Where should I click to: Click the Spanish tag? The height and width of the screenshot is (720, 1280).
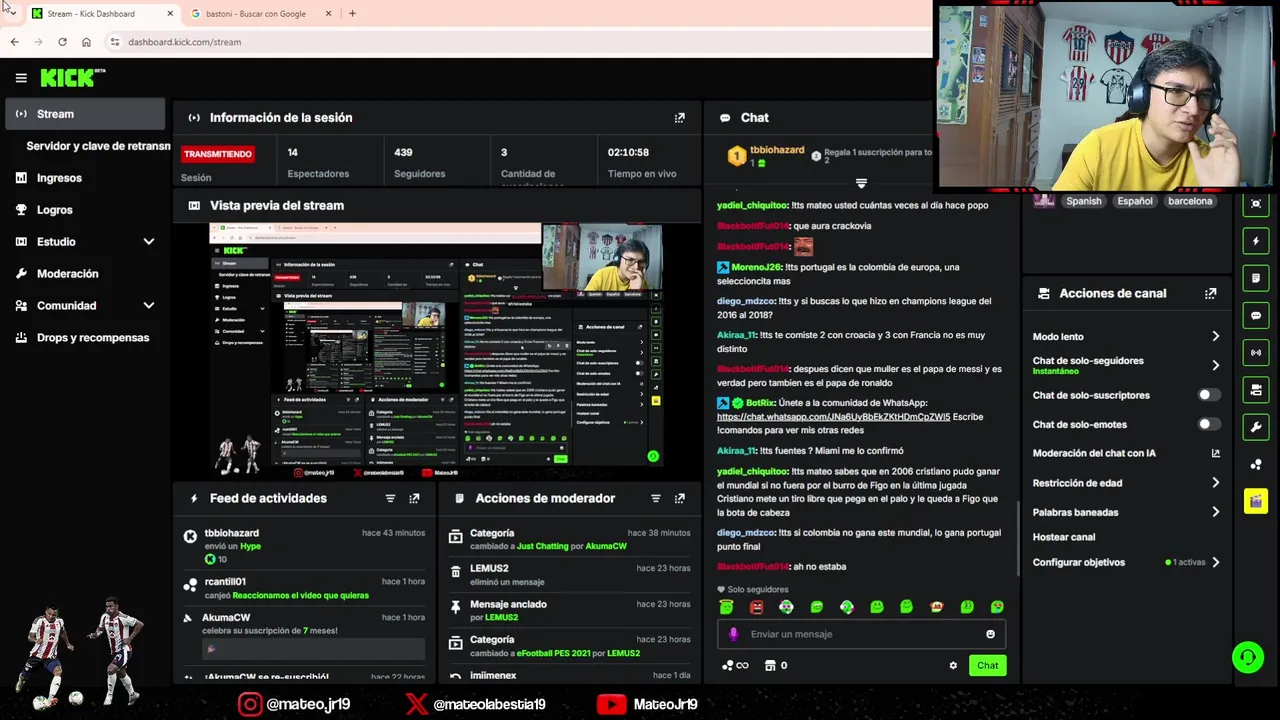(1083, 201)
